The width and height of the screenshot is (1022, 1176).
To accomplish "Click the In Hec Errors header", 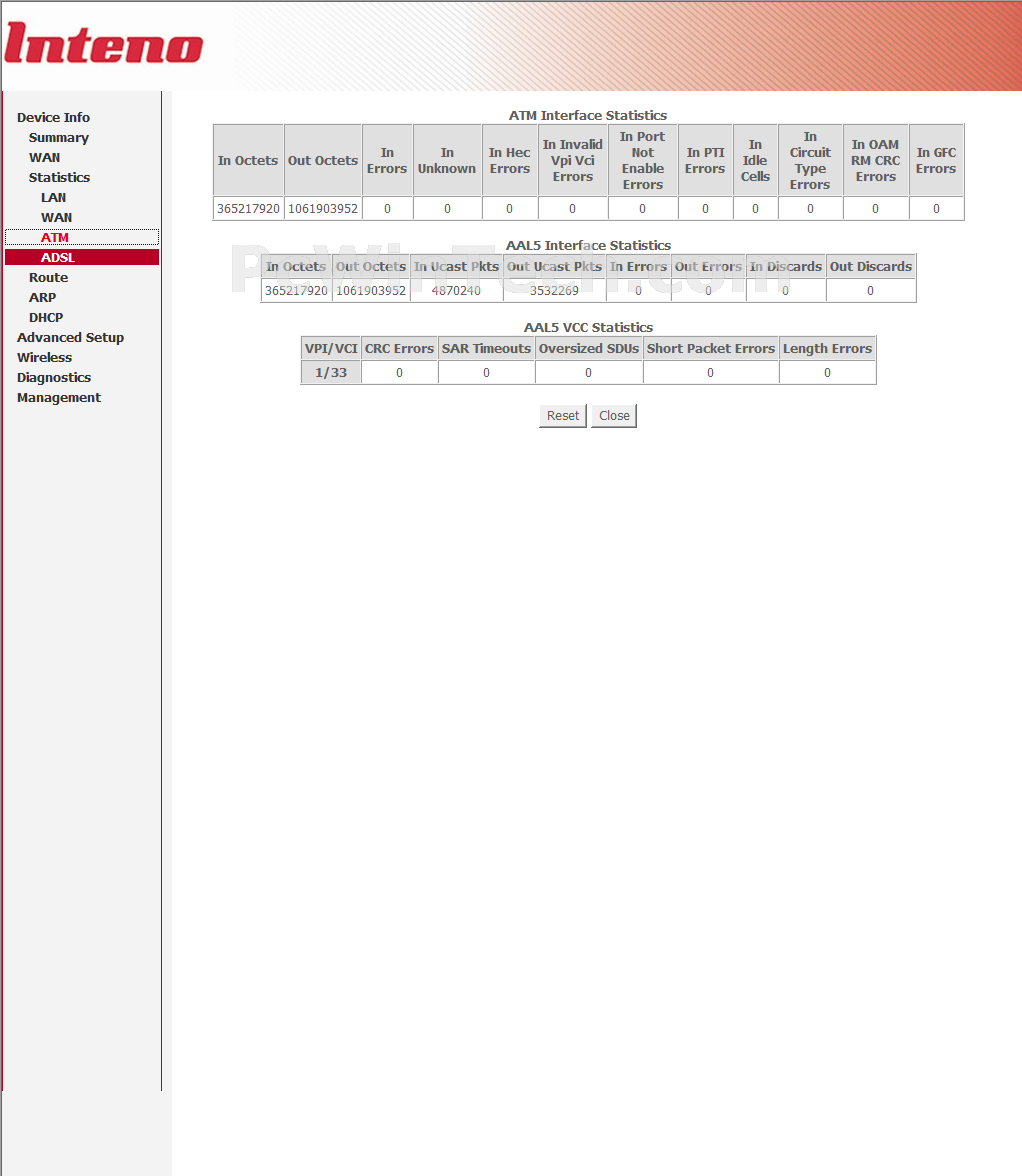I will point(510,160).
